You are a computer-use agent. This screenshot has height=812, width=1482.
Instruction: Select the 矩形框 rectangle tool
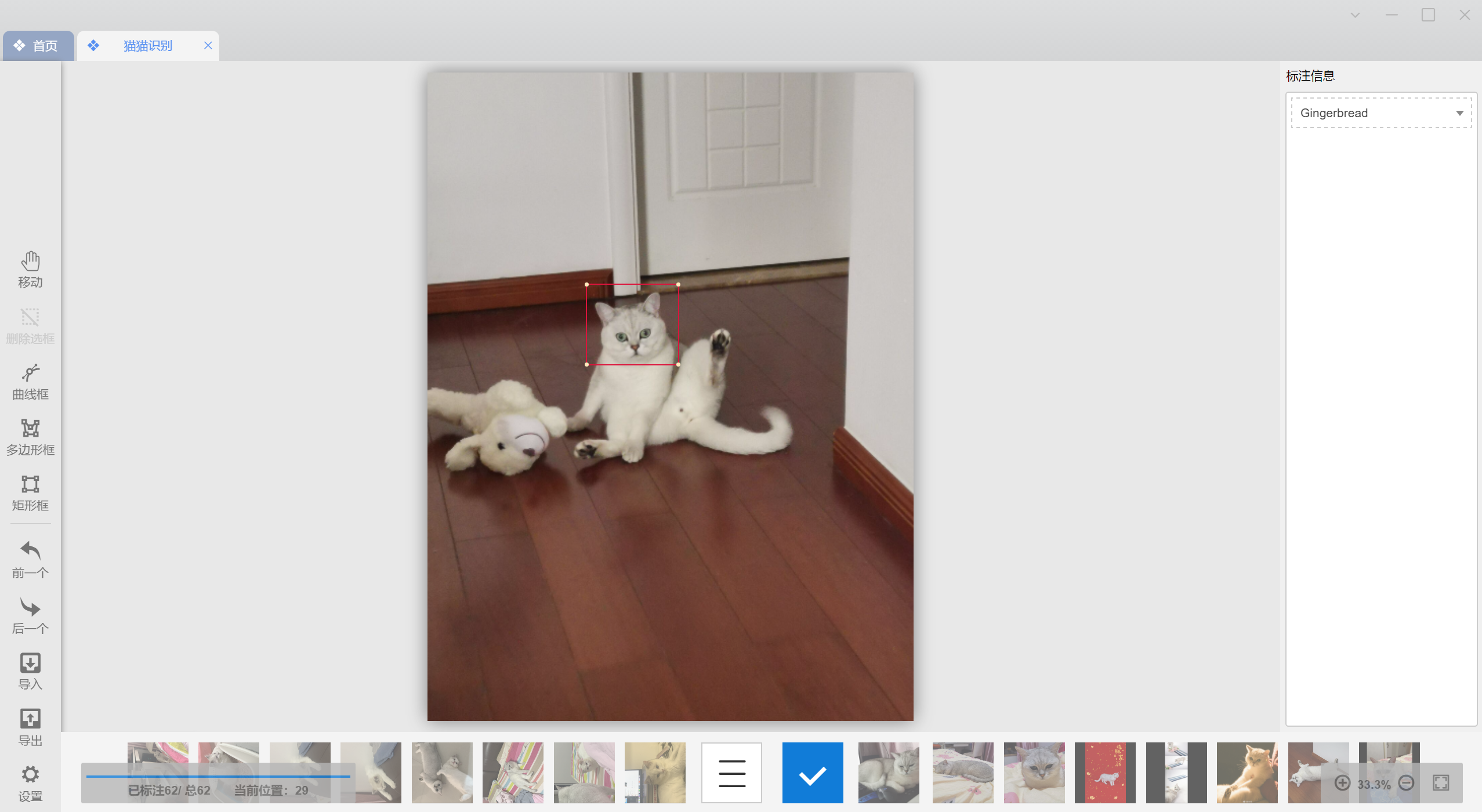(30, 492)
